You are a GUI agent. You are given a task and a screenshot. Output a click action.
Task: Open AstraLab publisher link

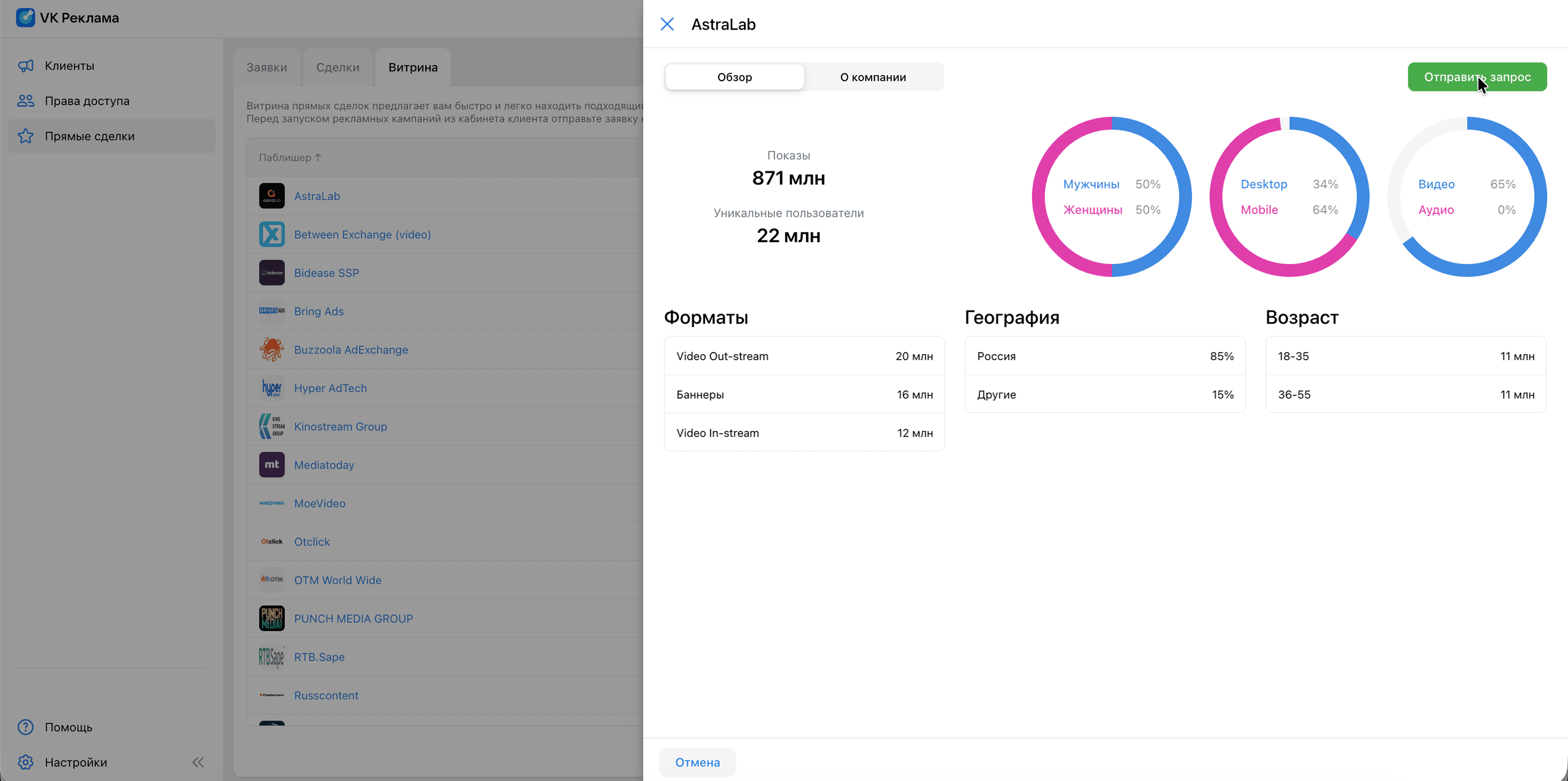(x=317, y=196)
